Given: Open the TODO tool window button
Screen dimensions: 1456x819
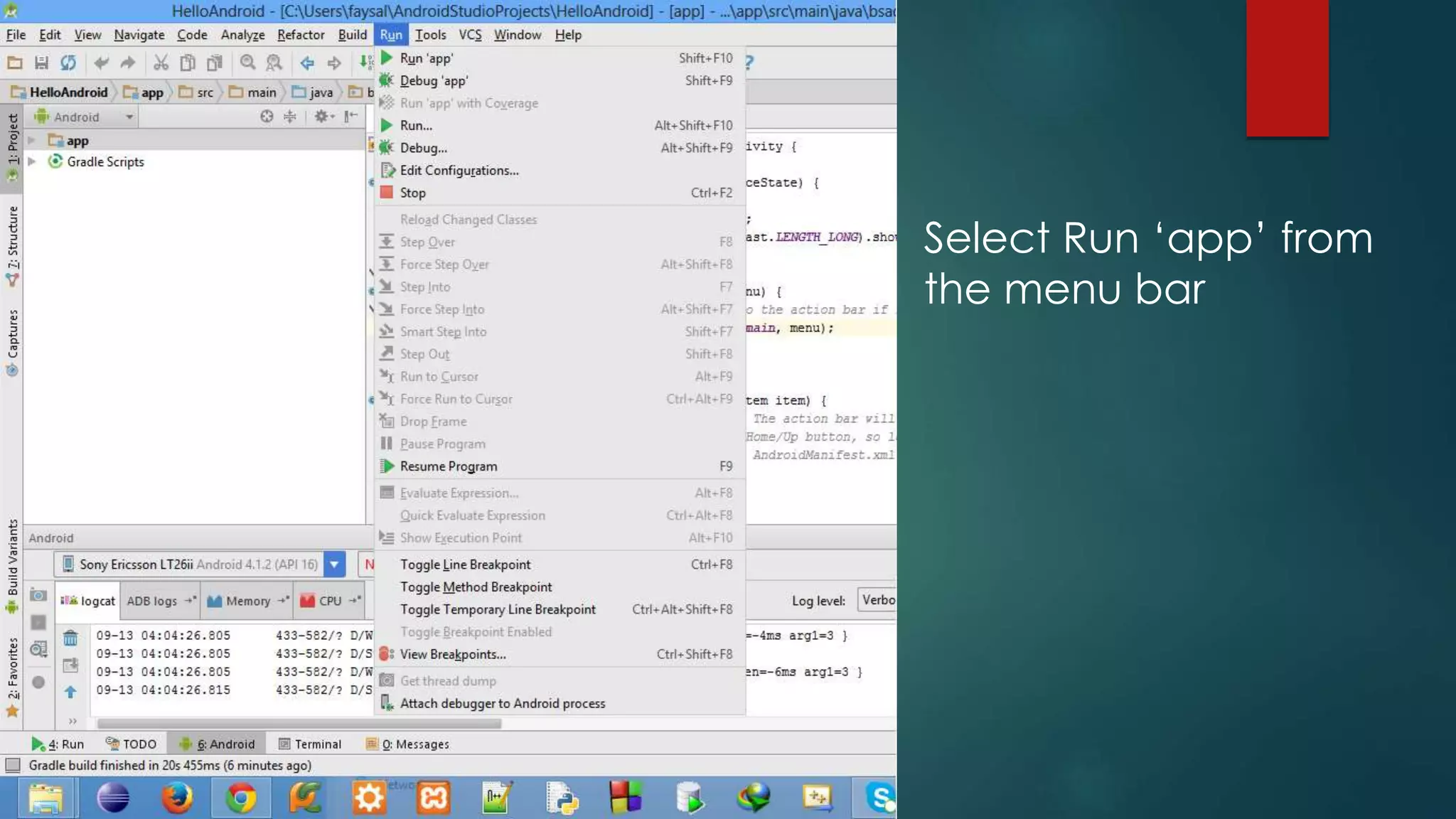Looking at the screenshot, I should [x=131, y=744].
